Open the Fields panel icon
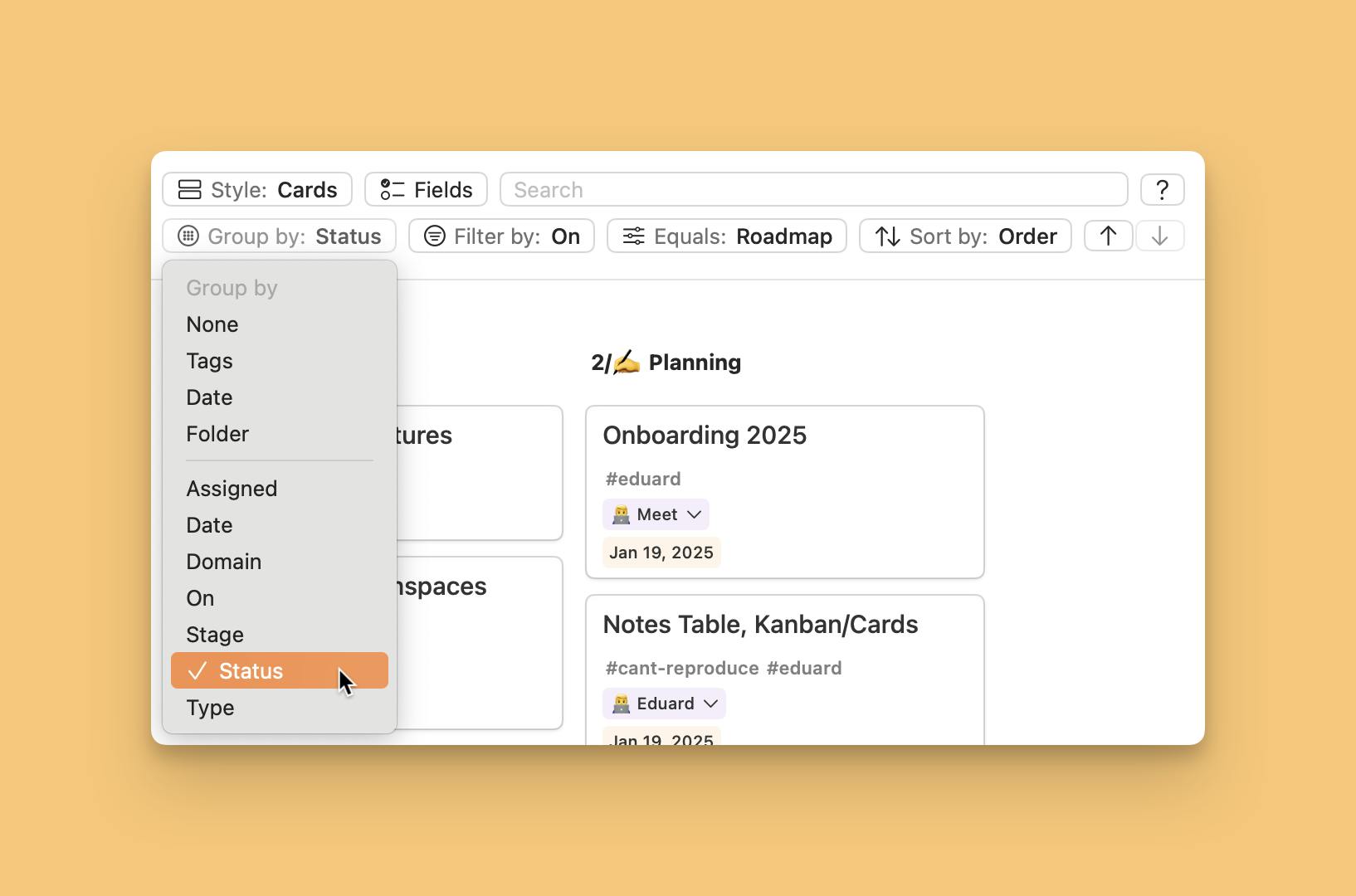 (x=391, y=189)
